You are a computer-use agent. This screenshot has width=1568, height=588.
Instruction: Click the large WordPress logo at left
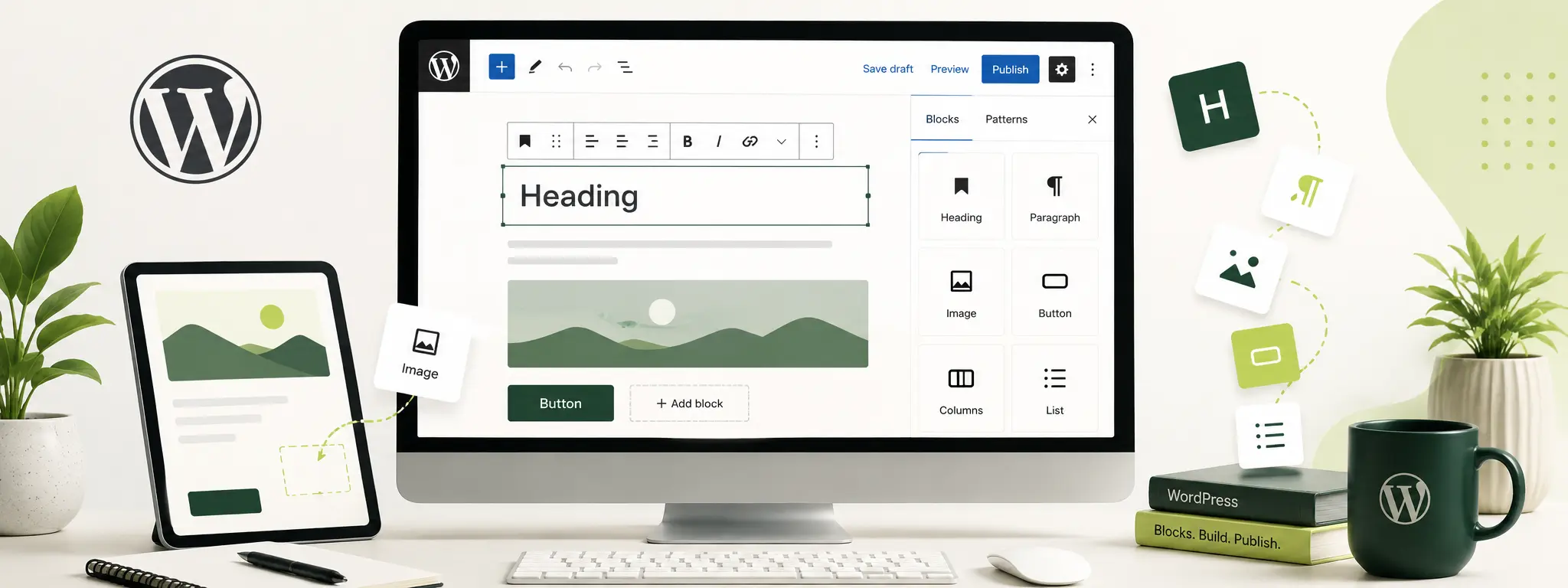pos(196,119)
